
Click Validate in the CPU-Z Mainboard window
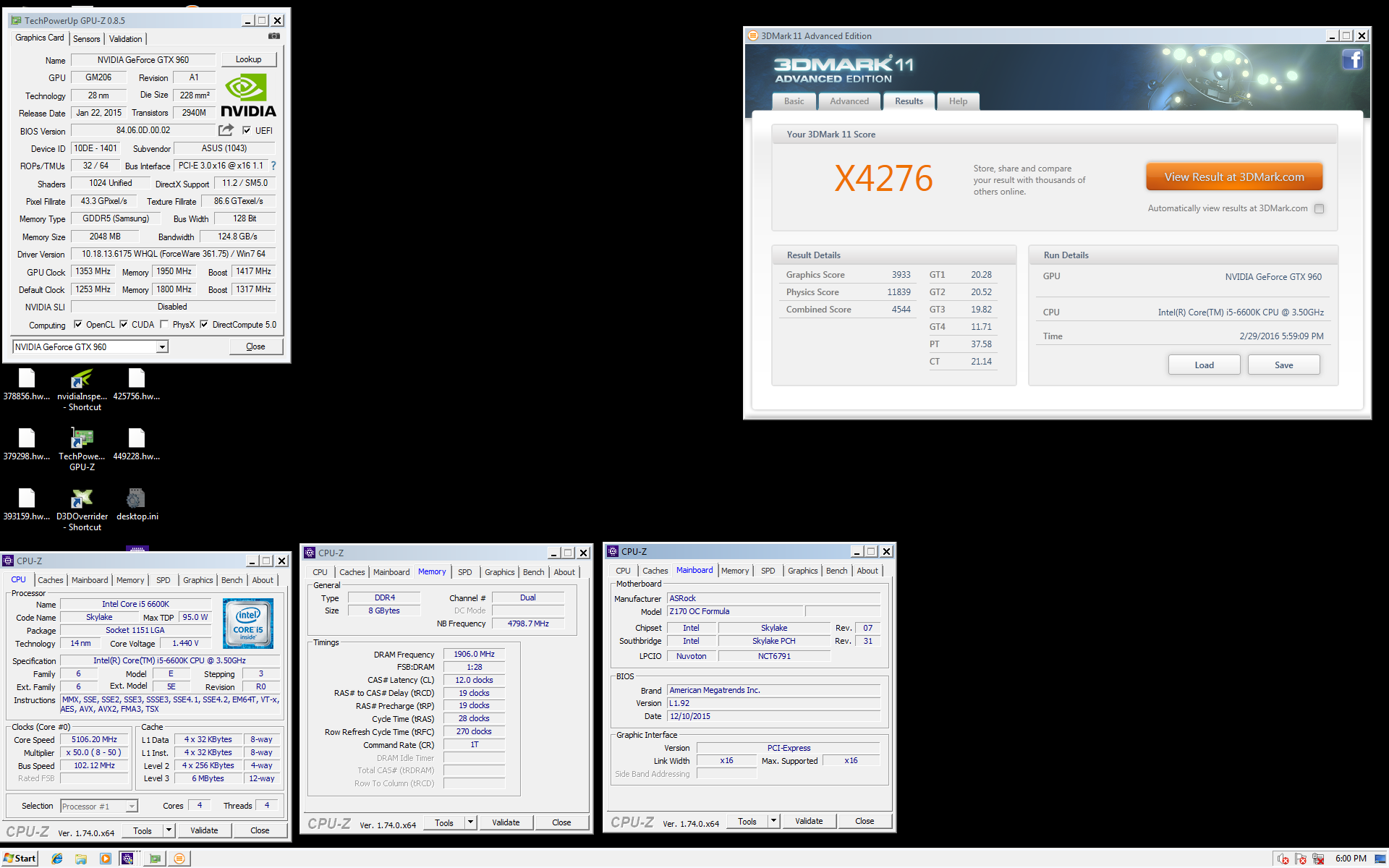[x=809, y=821]
